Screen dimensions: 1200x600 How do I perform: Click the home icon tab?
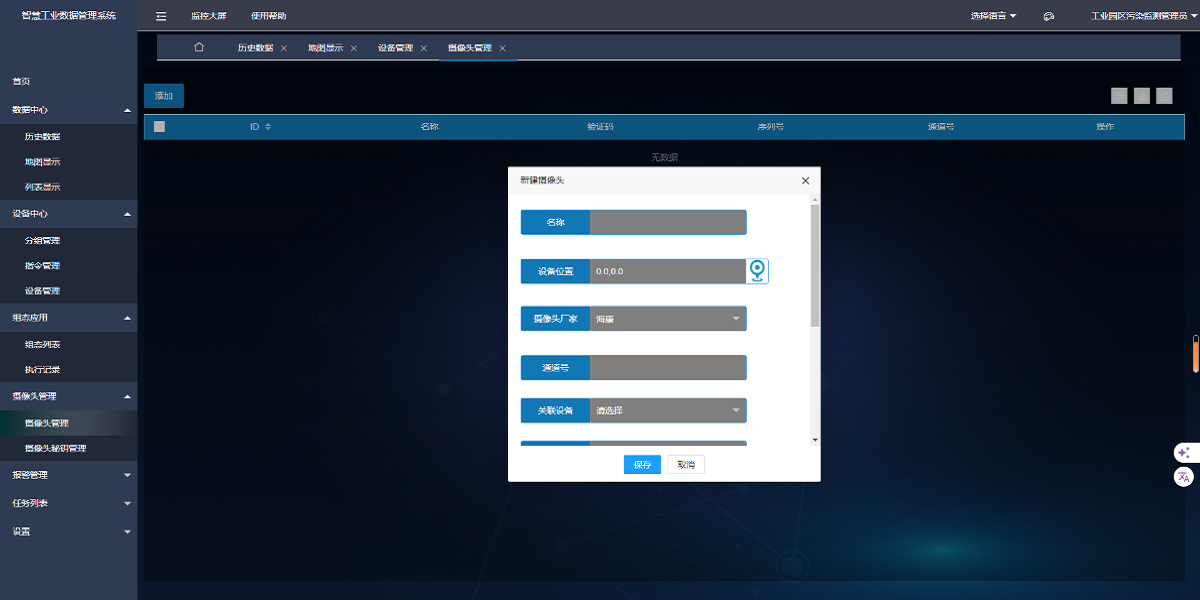click(x=199, y=47)
